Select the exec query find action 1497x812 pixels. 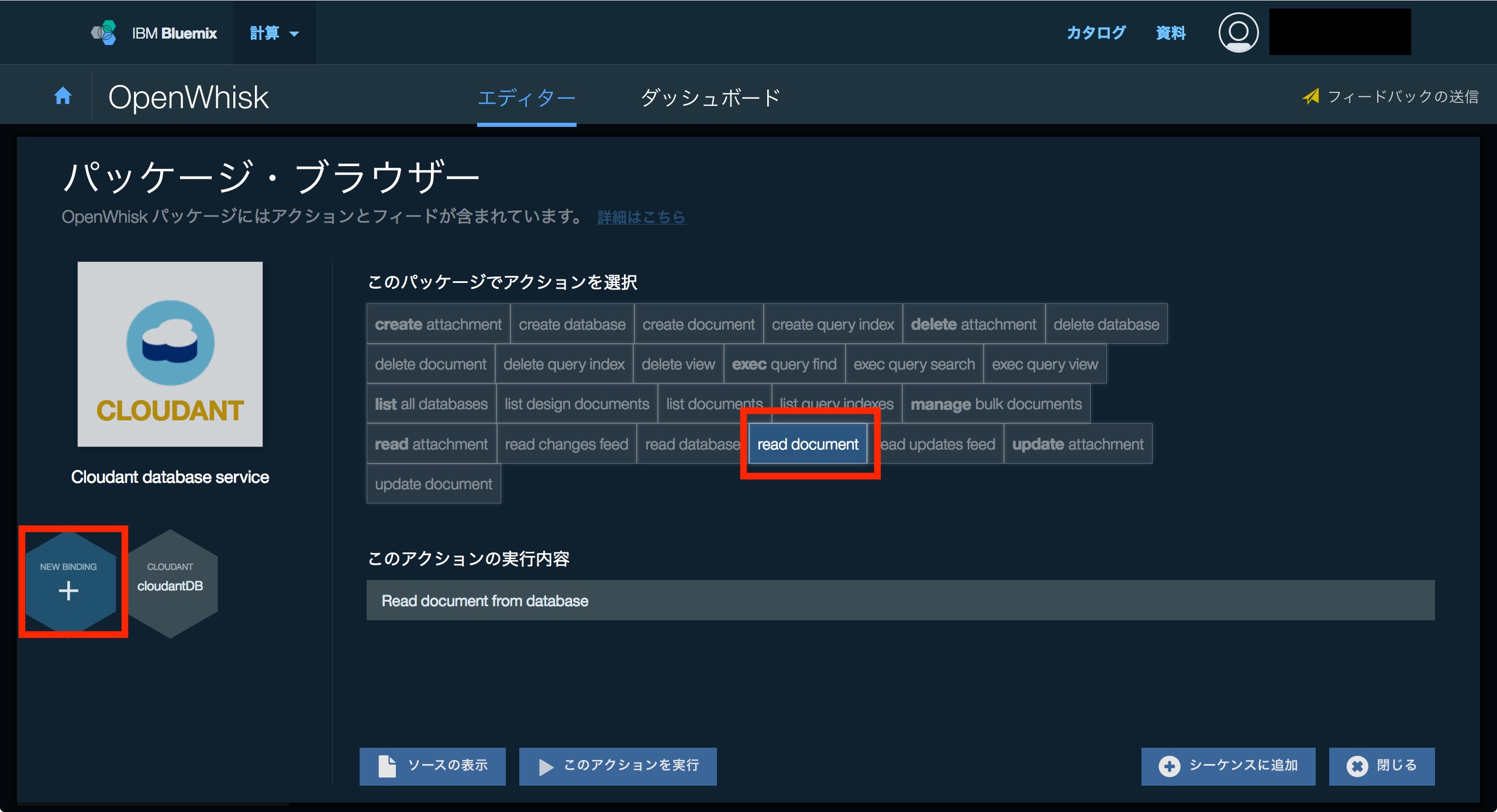click(x=784, y=364)
